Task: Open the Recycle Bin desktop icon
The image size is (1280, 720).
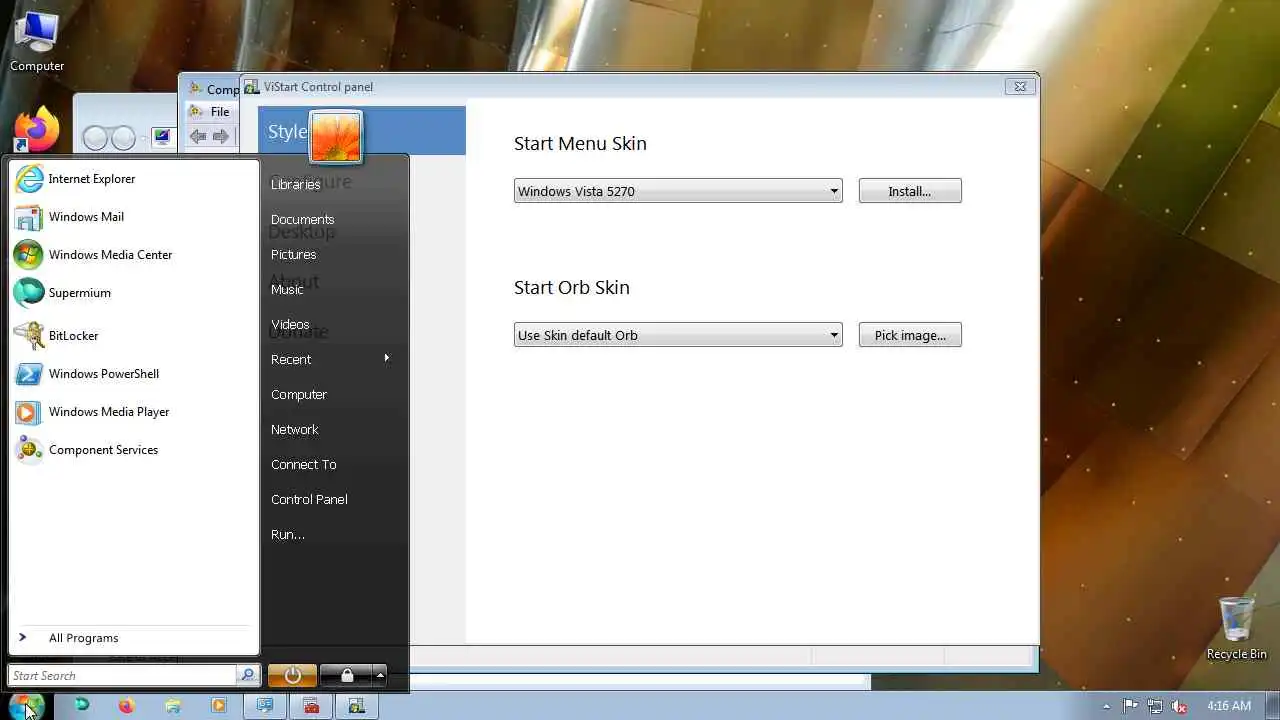Action: (x=1236, y=628)
